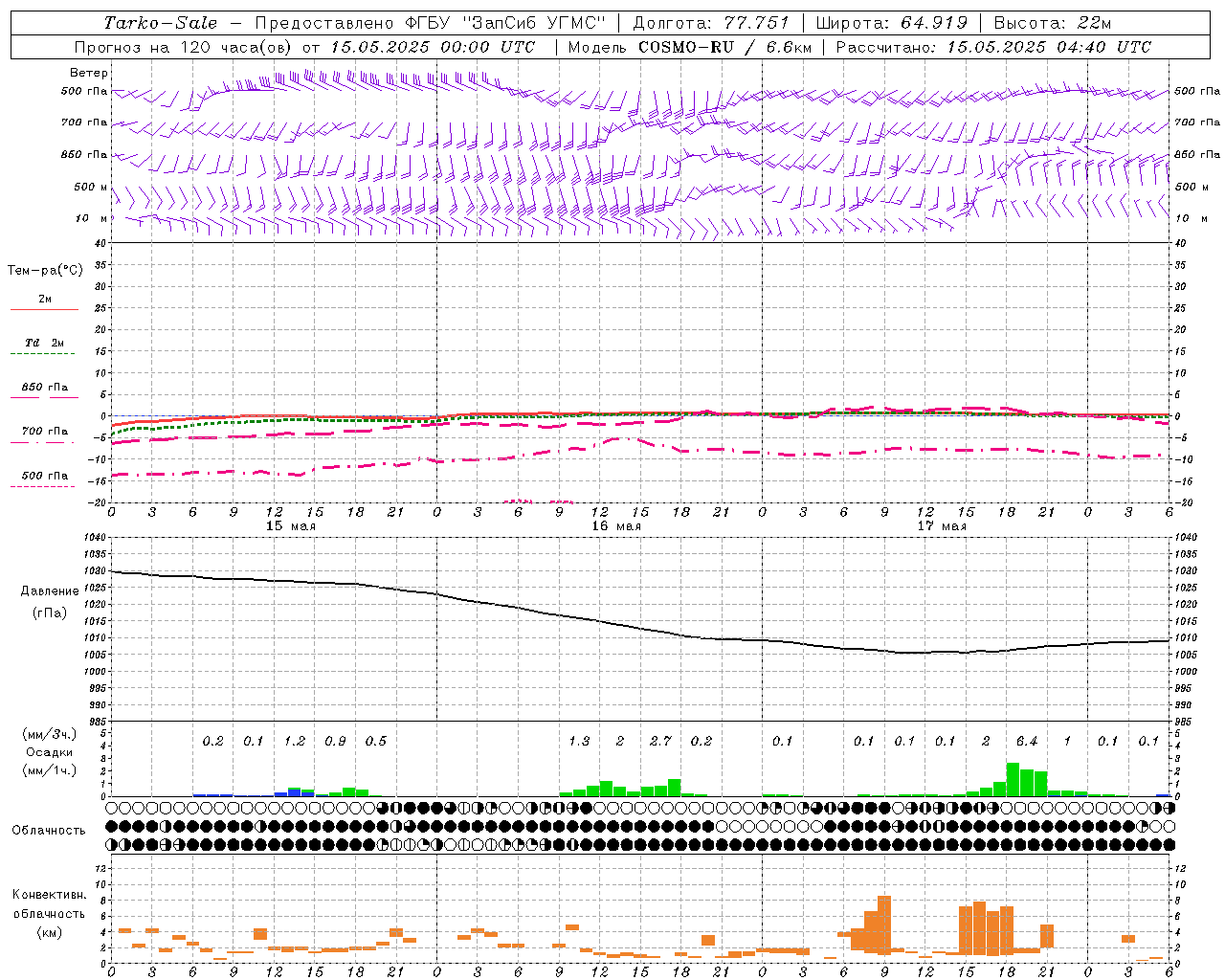Click the "Тем-ра(°C)" temperature panel label
The width and height of the screenshot is (1225, 980).
click(45, 271)
